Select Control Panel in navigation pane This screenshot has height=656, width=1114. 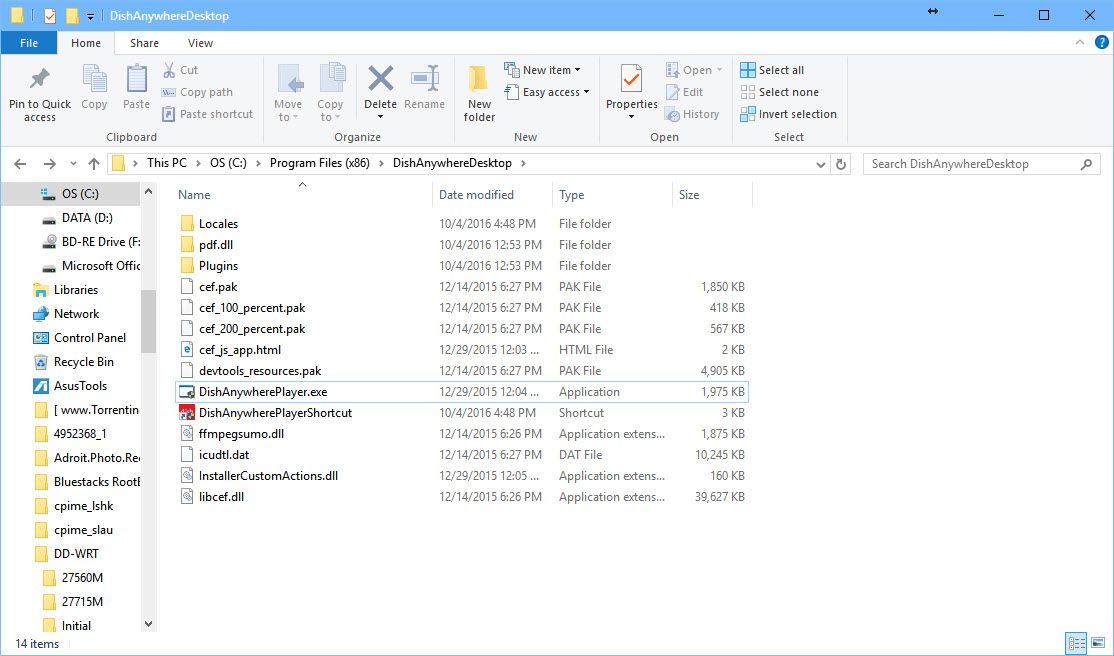[x=80, y=338]
